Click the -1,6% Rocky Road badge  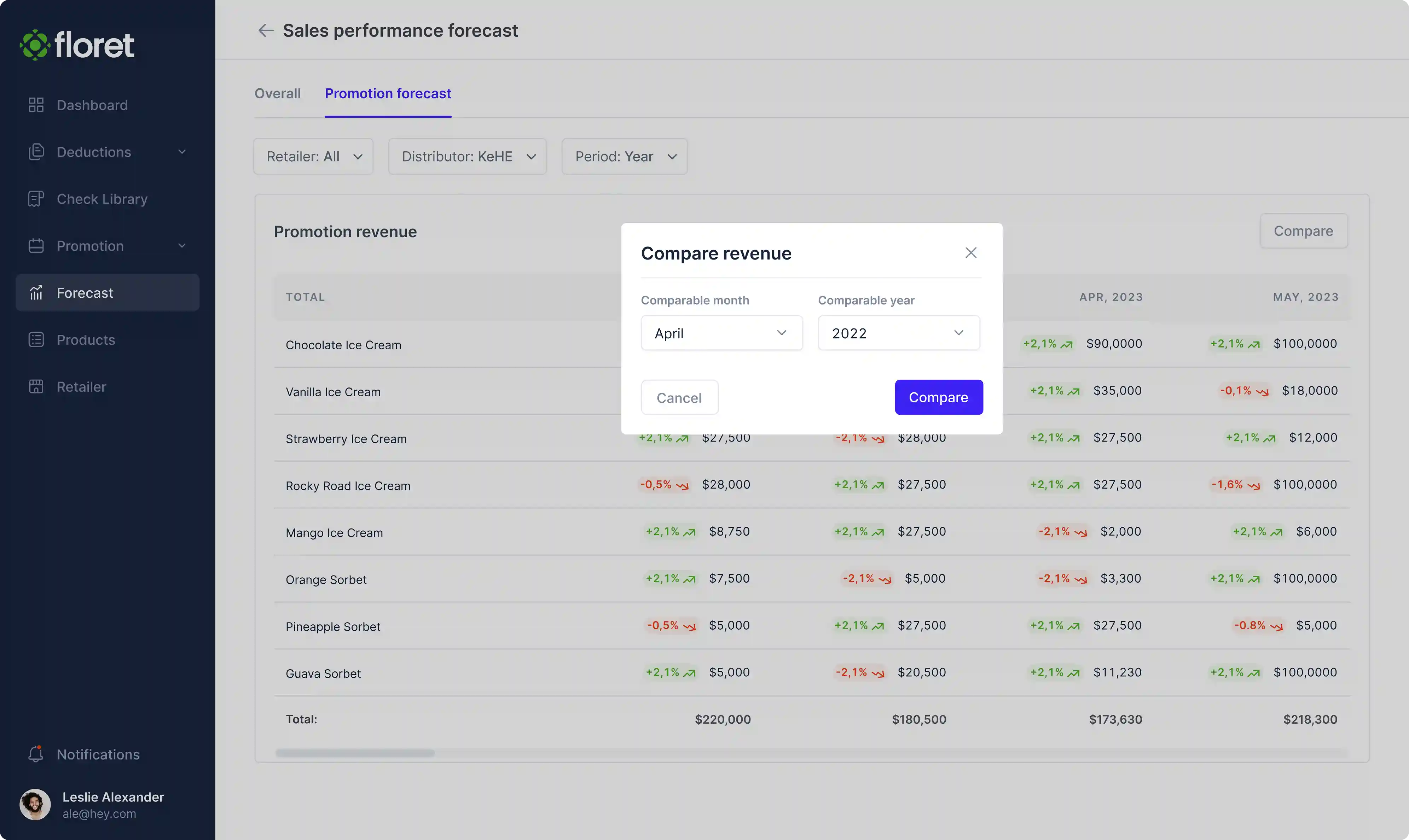pos(1235,485)
